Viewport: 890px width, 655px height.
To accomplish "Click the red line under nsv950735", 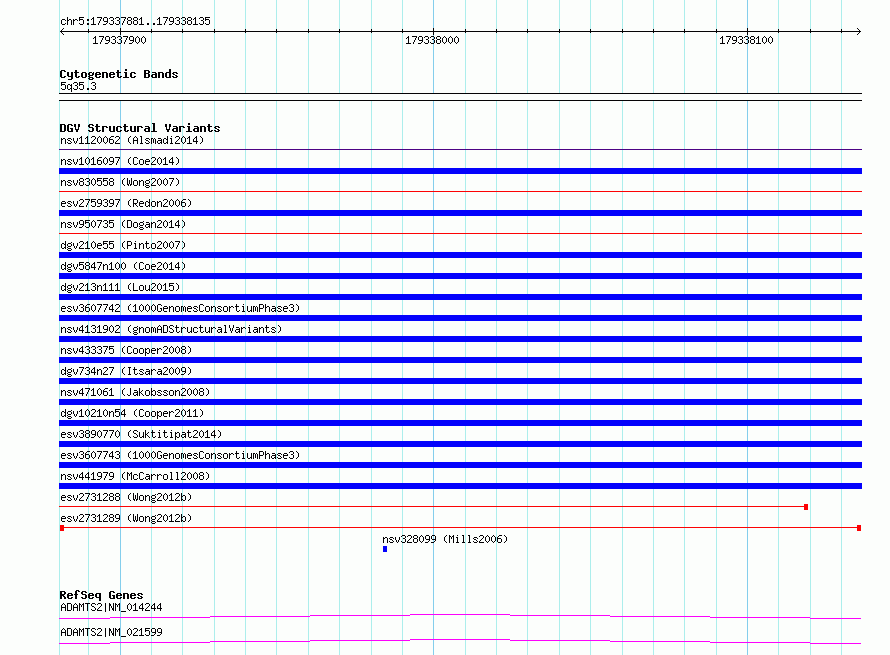I will [460, 233].
